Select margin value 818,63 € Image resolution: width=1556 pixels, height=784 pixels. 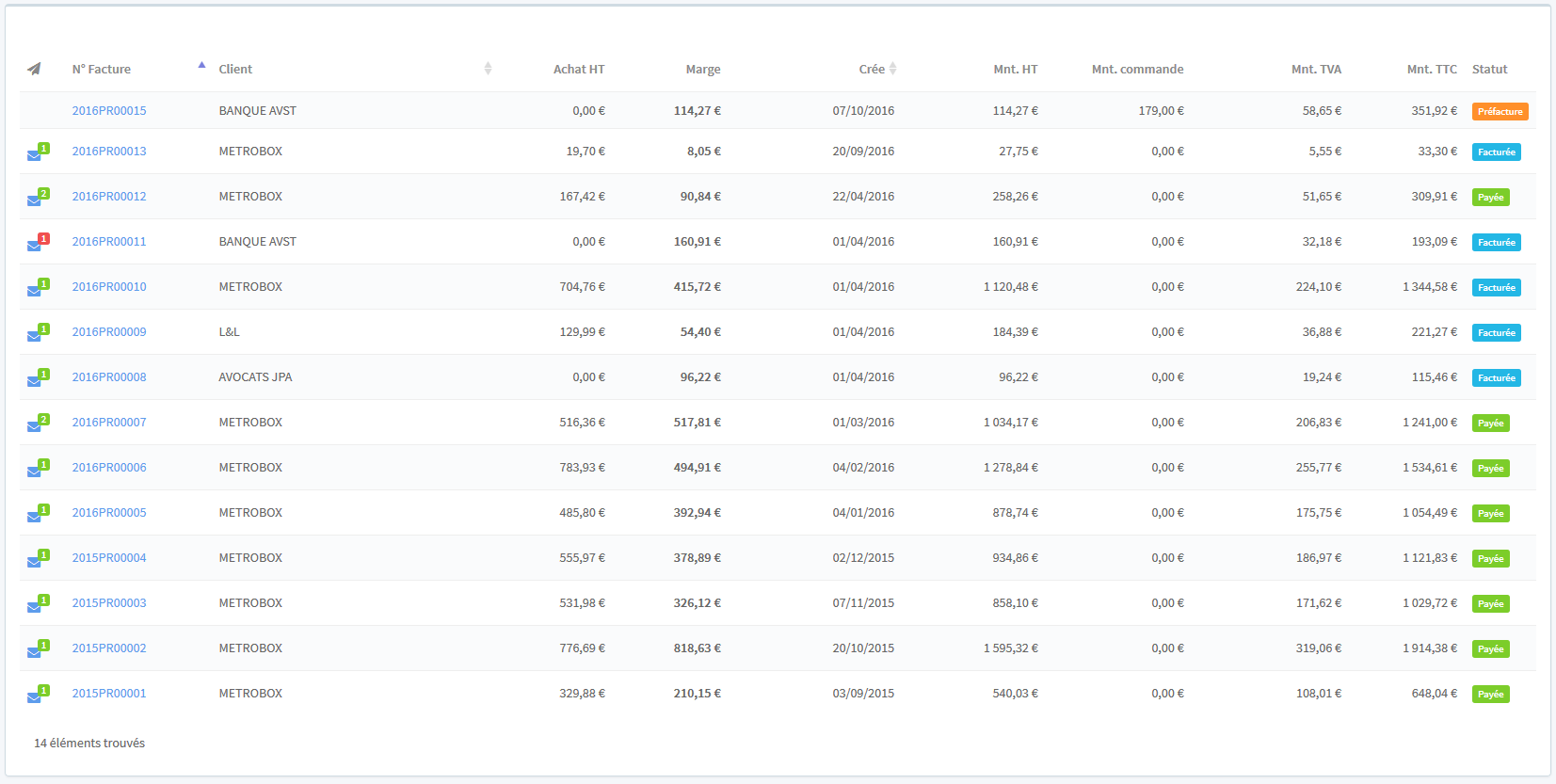[x=698, y=648]
